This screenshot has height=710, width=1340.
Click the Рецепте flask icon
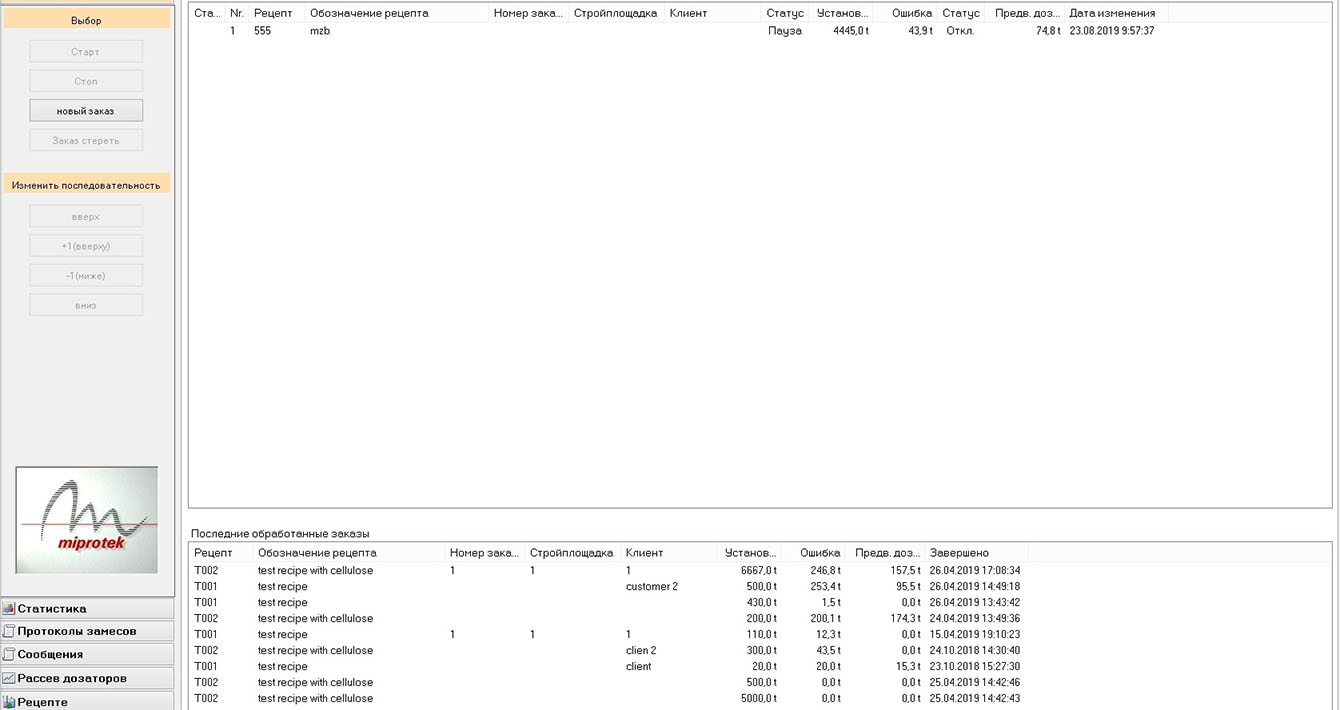(9, 702)
